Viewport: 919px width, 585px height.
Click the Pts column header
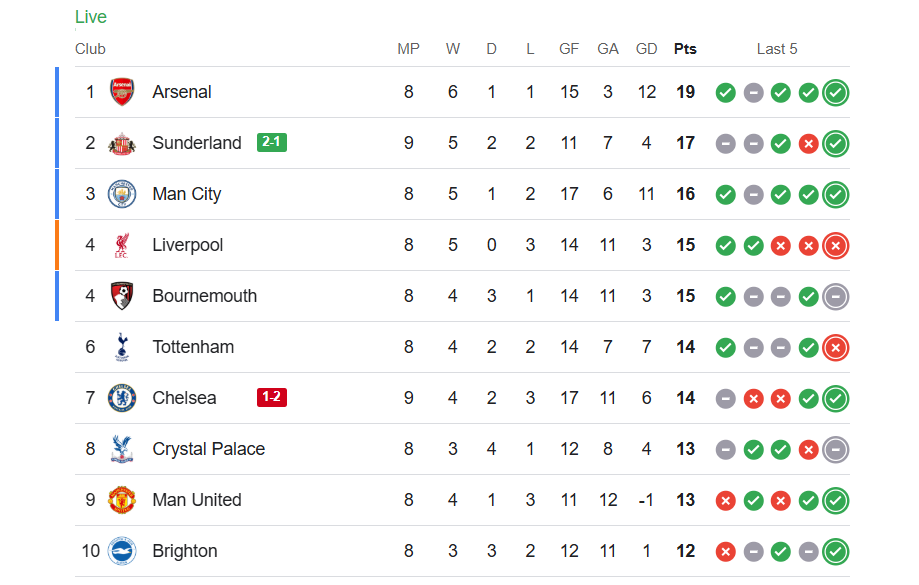click(685, 49)
